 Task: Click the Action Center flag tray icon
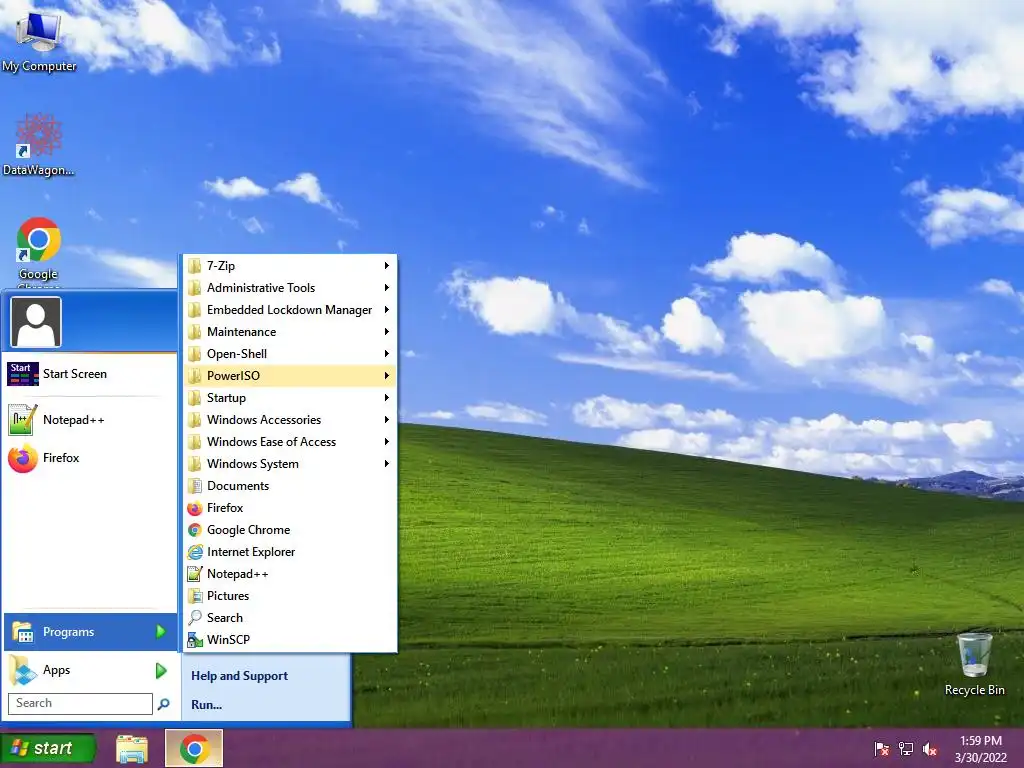[882, 748]
